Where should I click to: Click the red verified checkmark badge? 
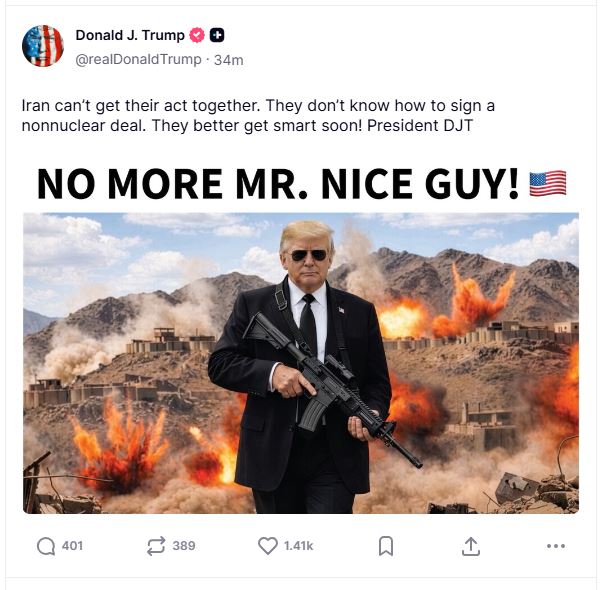pyautogui.click(x=197, y=35)
